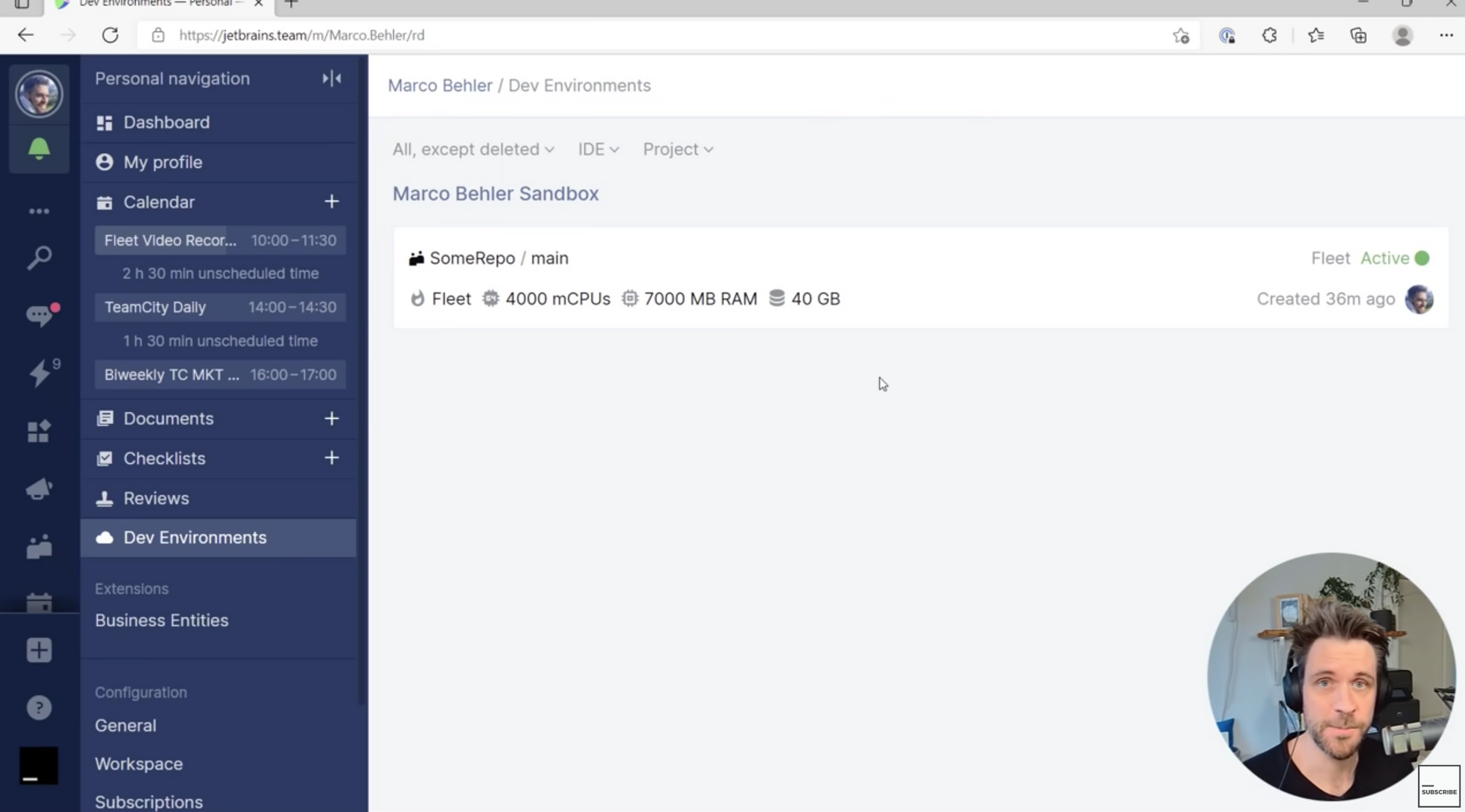The height and width of the screenshot is (812, 1465).
Task: Open notifications bell icon
Action: coord(39,149)
